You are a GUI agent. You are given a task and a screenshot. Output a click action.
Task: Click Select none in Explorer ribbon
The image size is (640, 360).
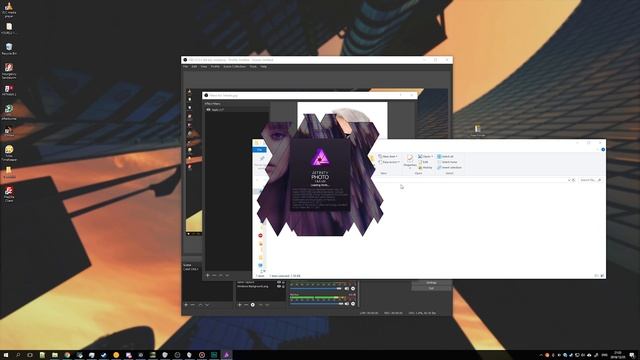(447, 162)
